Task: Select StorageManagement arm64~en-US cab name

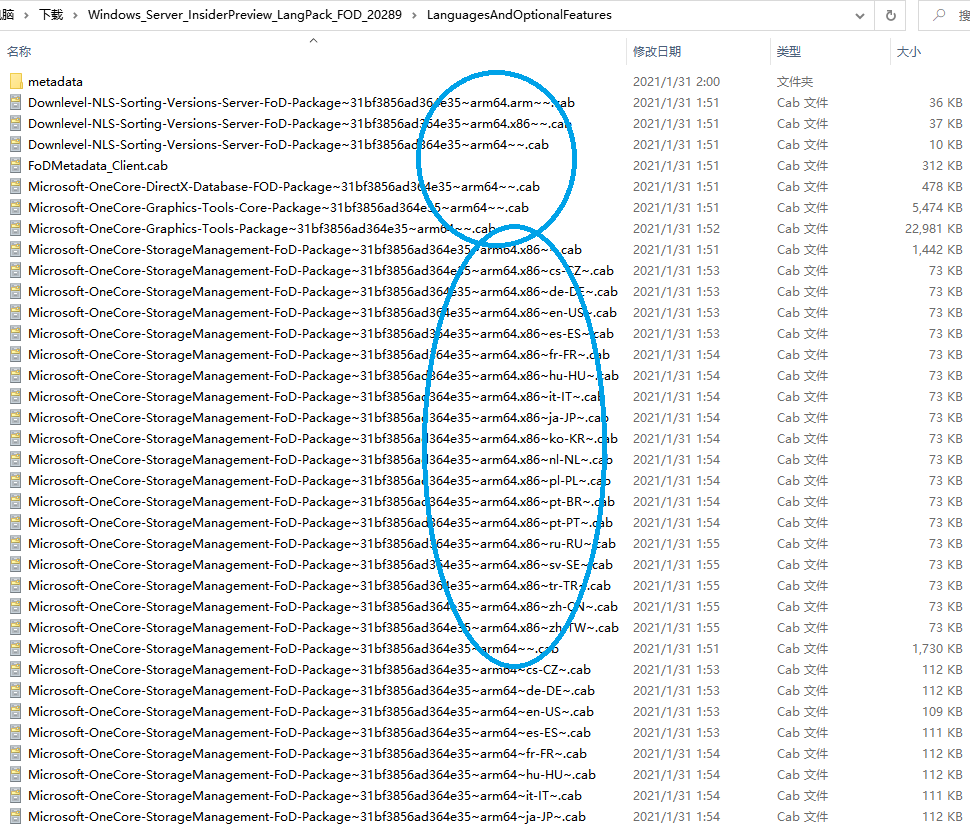Action: click(311, 712)
